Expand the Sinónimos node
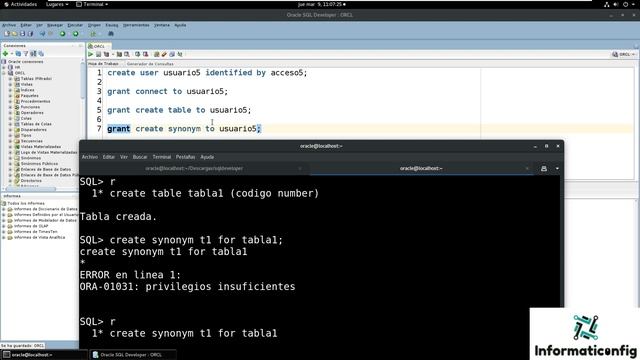 point(10,158)
